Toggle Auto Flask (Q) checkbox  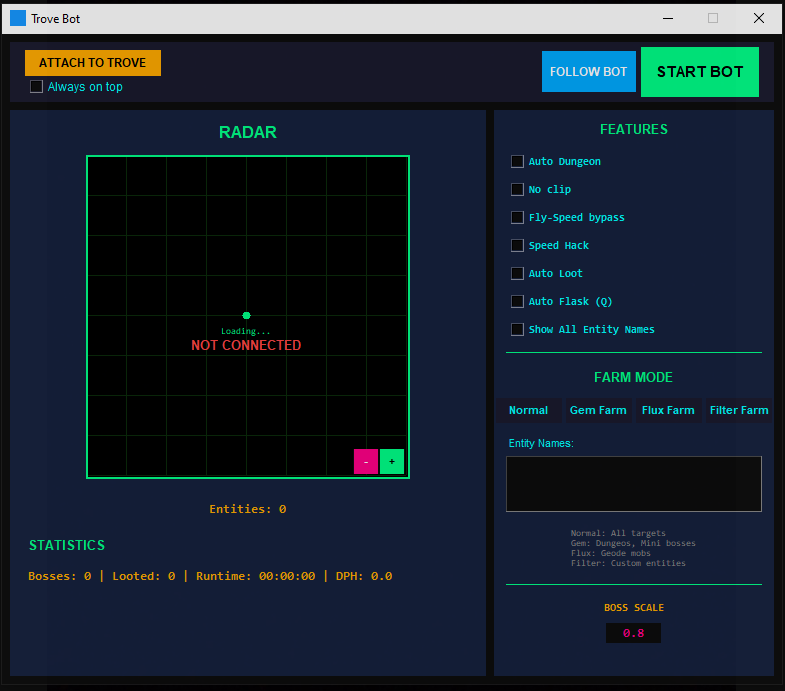pos(517,301)
